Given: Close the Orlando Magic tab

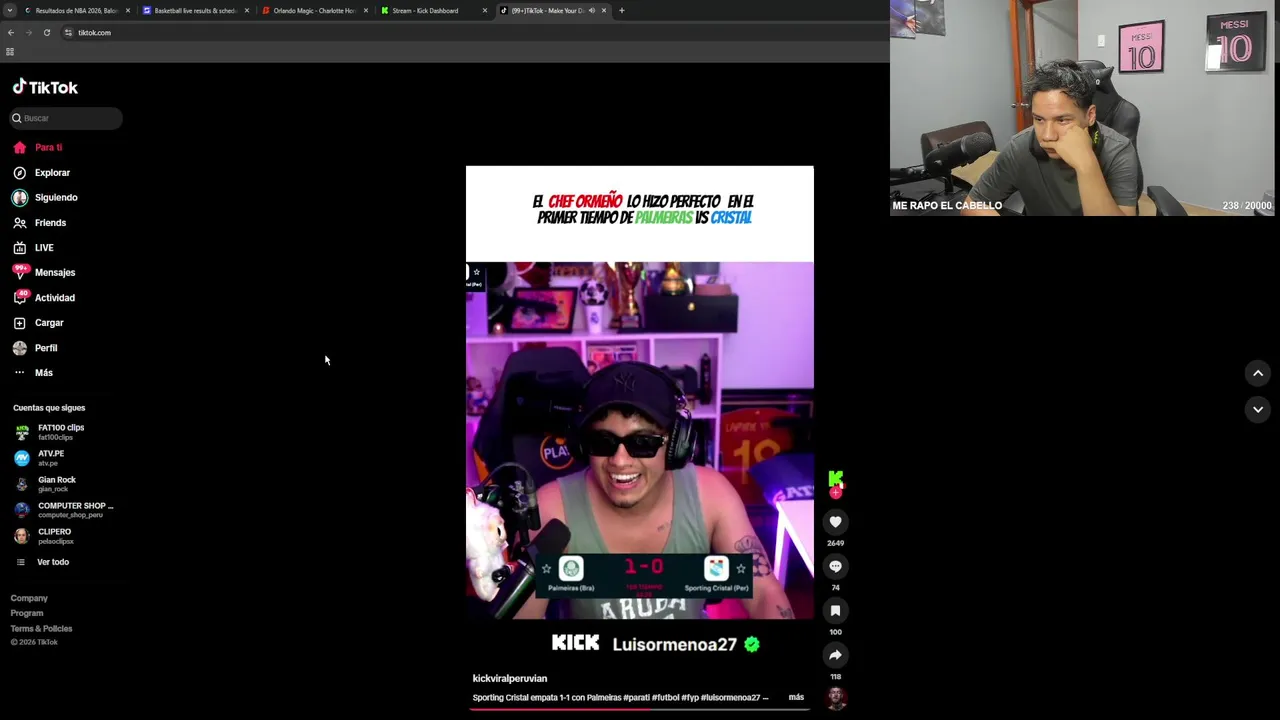Looking at the screenshot, I should click(366, 11).
